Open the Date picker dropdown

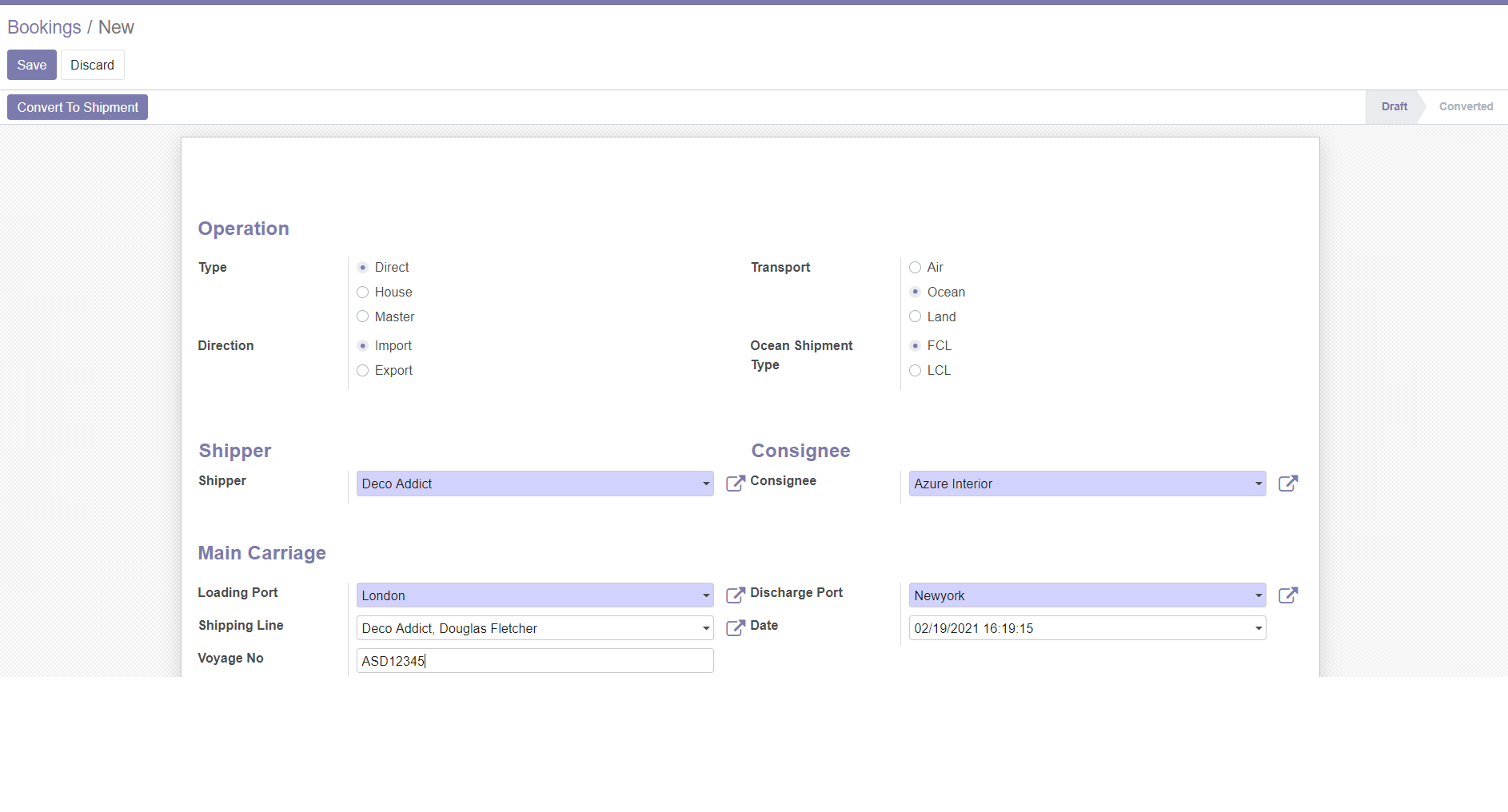pos(1258,628)
